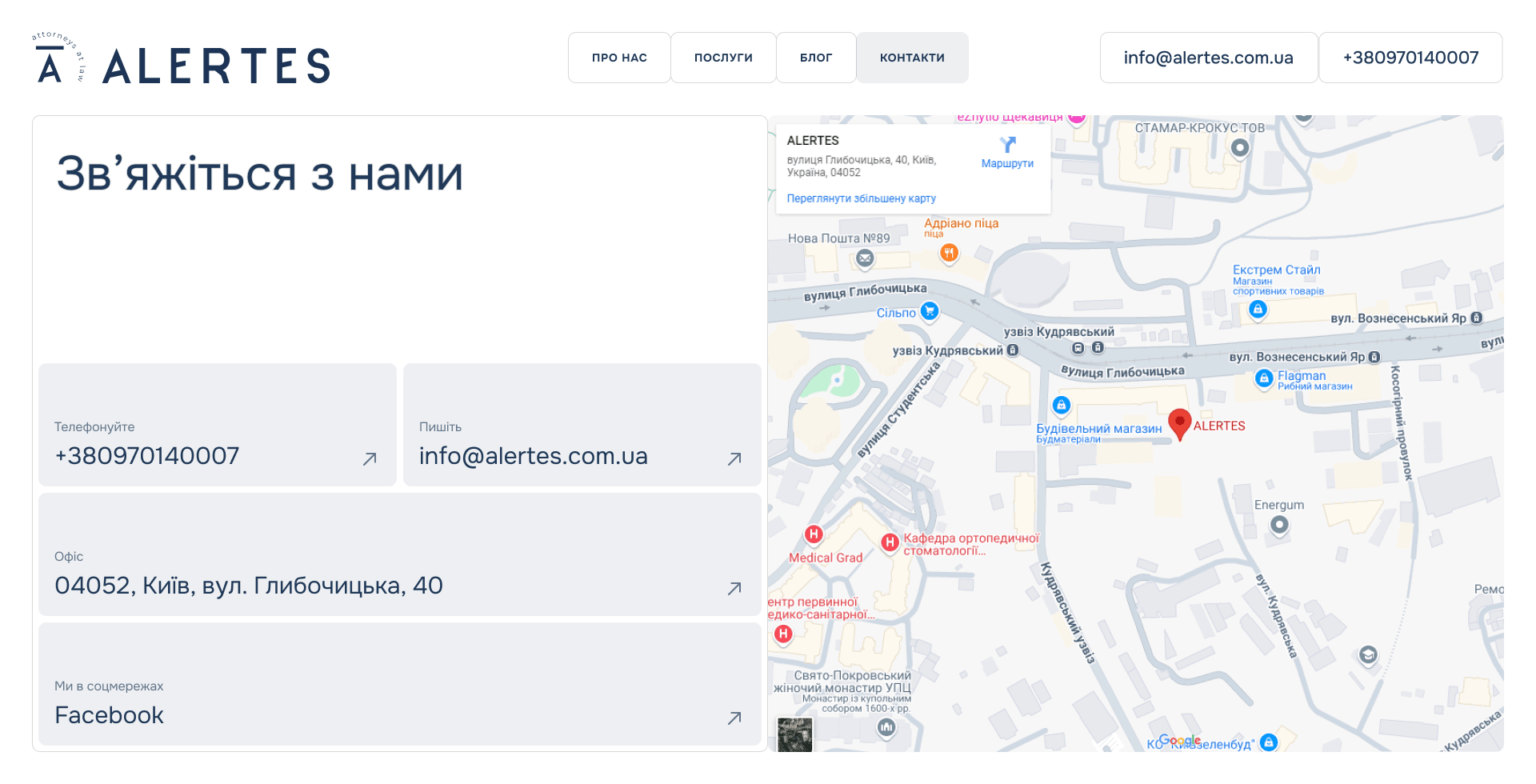This screenshot has width=1536, height=784.
Task: Select the КОНТАКТИ navigation tab
Action: click(912, 58)
